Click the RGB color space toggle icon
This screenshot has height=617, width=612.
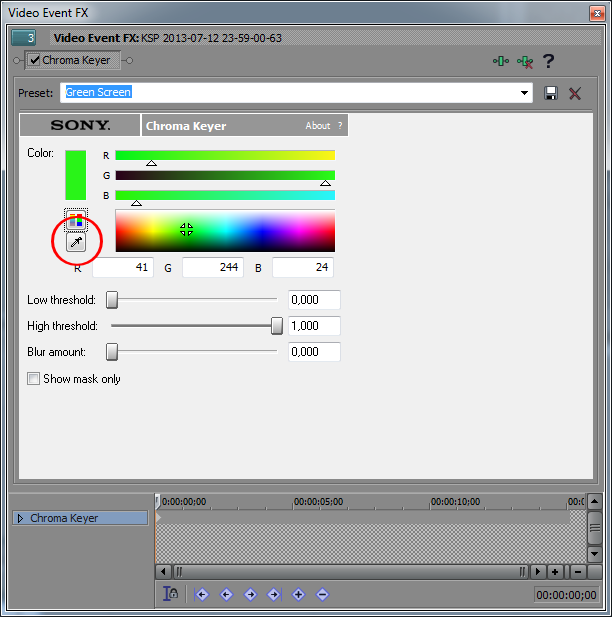pos(76,220)
